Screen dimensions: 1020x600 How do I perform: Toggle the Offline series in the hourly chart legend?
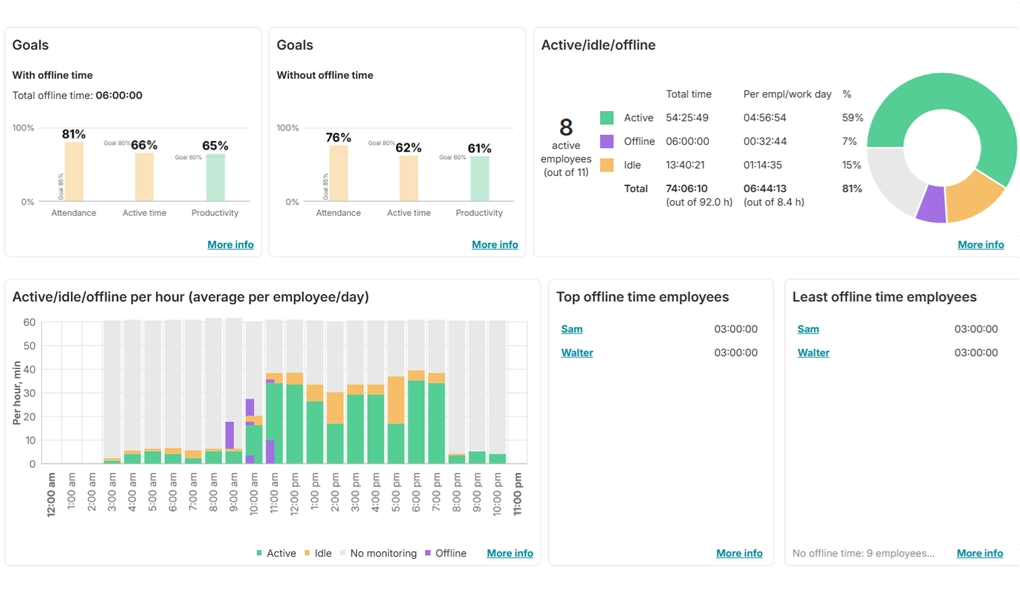click(446, 553)
